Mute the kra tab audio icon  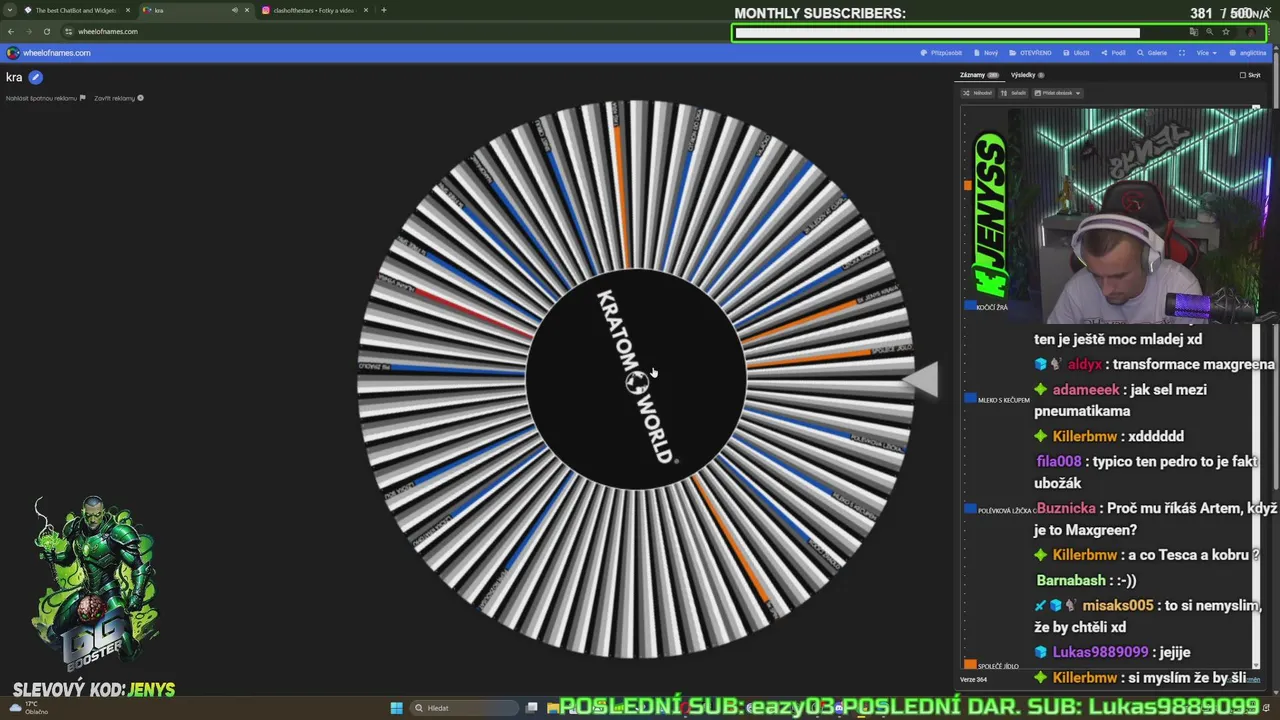click(x=235, y=10)
